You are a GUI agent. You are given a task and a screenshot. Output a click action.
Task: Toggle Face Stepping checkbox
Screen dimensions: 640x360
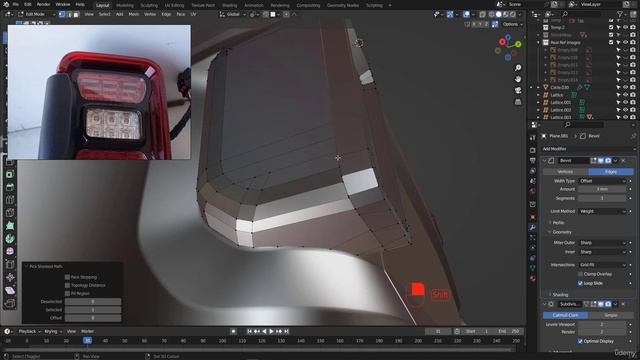67,277
